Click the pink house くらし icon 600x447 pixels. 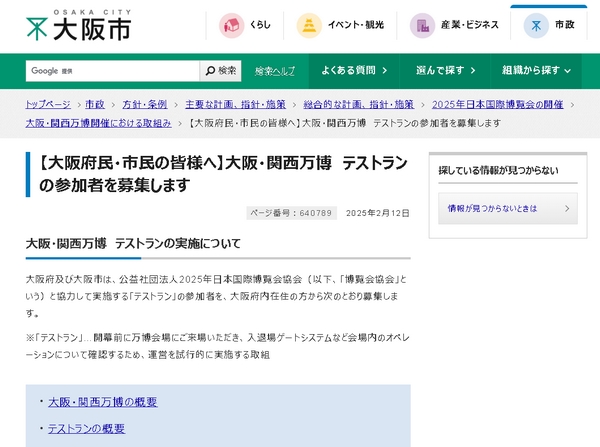tap(232, 25)
